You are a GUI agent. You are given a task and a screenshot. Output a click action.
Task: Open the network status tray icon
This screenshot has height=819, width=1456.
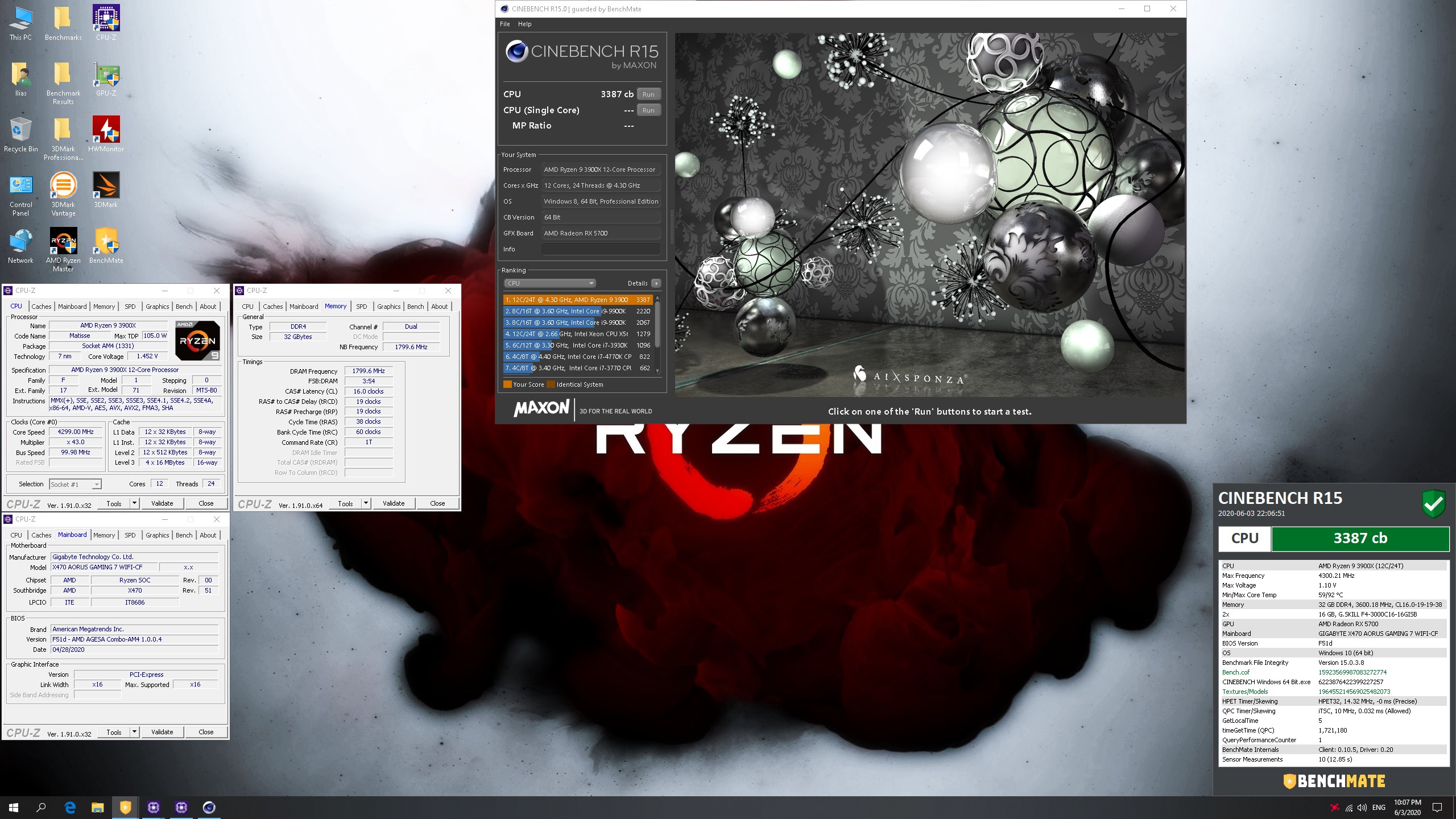1349,808
